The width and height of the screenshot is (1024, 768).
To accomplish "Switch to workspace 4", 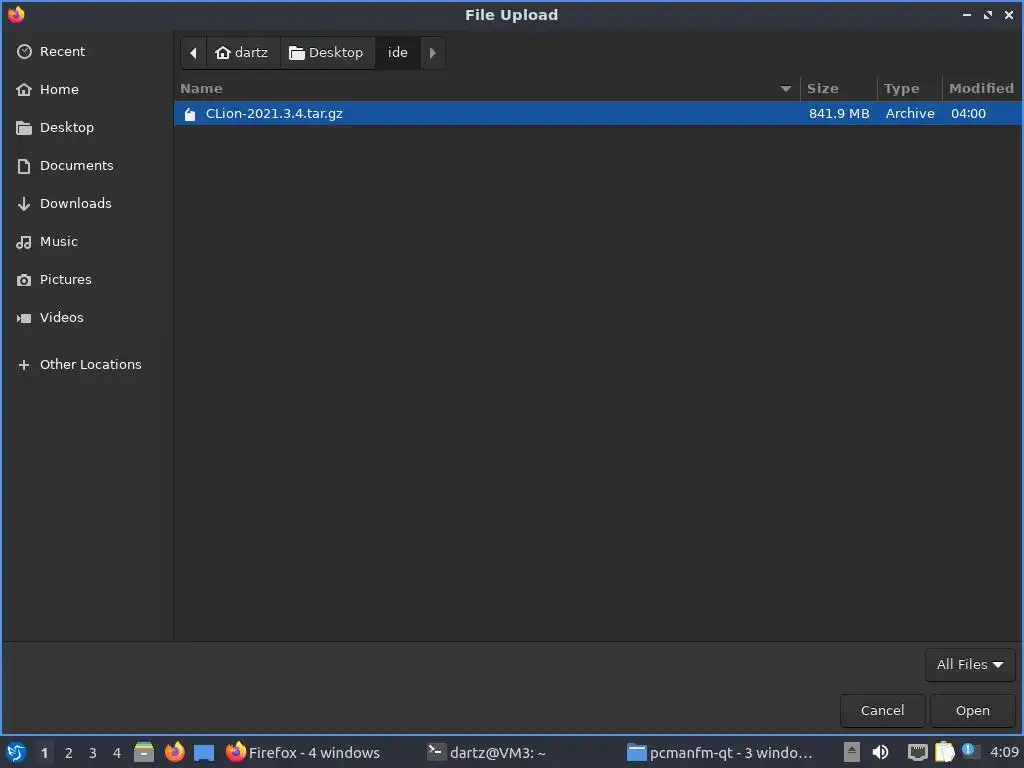I will coord(117,753).
